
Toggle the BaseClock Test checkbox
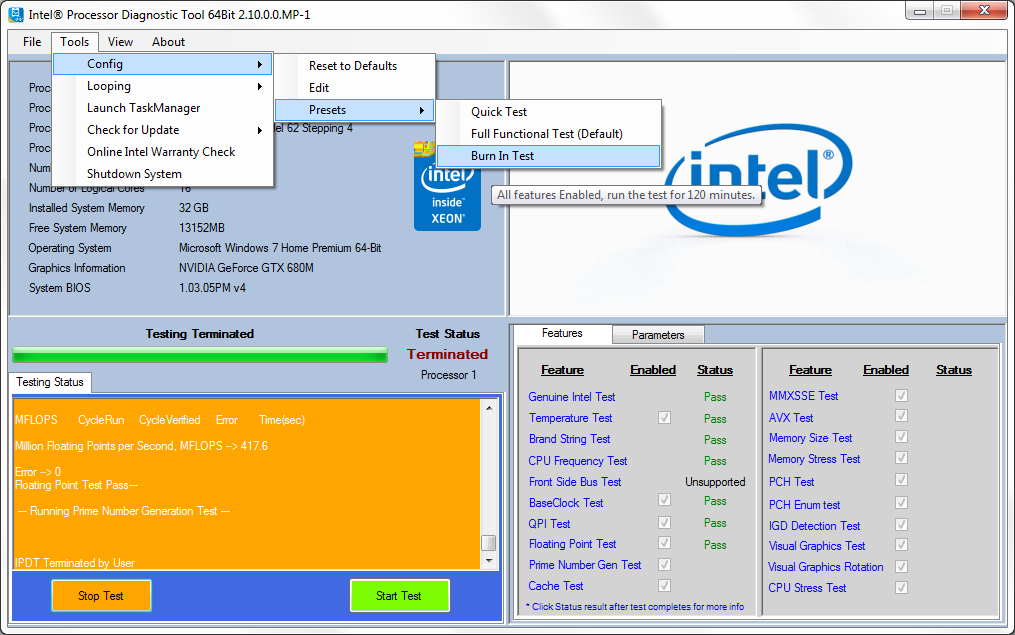click(x=664, y=500)
